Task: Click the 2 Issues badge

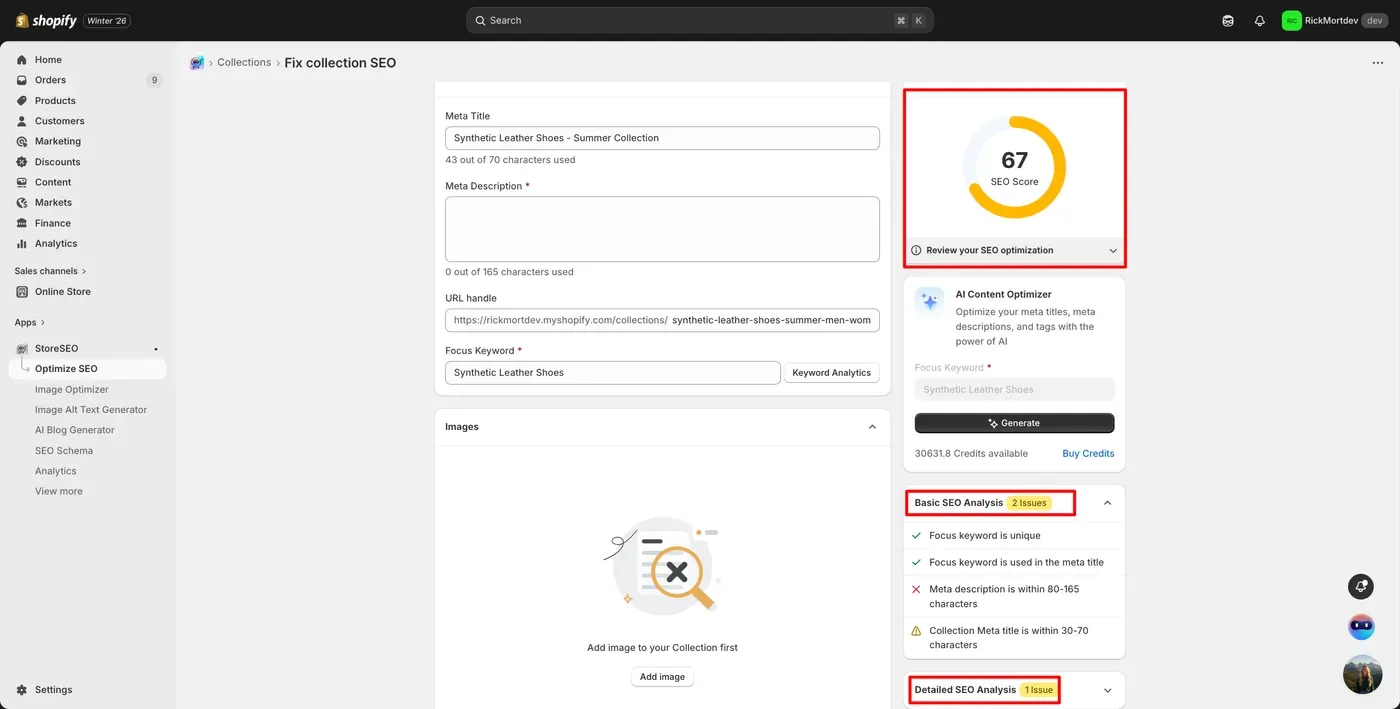Action: click(1029, 503)
